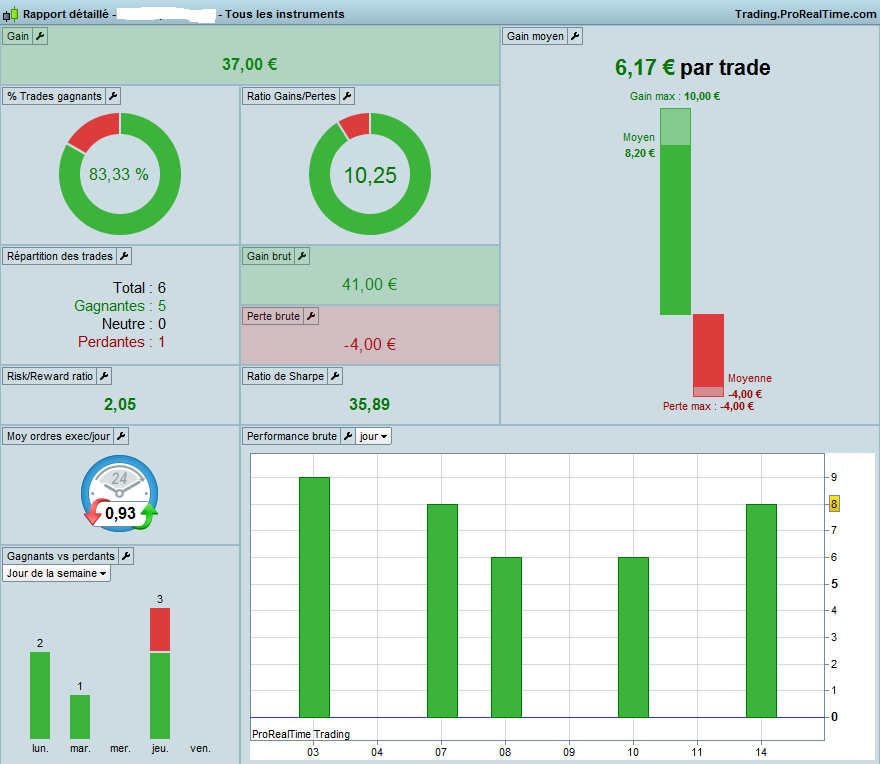The height and width of the screenshot is (764, 880).
Task: Click wrench beside Moy ordres exec/jour
Action: pos(121,436)
